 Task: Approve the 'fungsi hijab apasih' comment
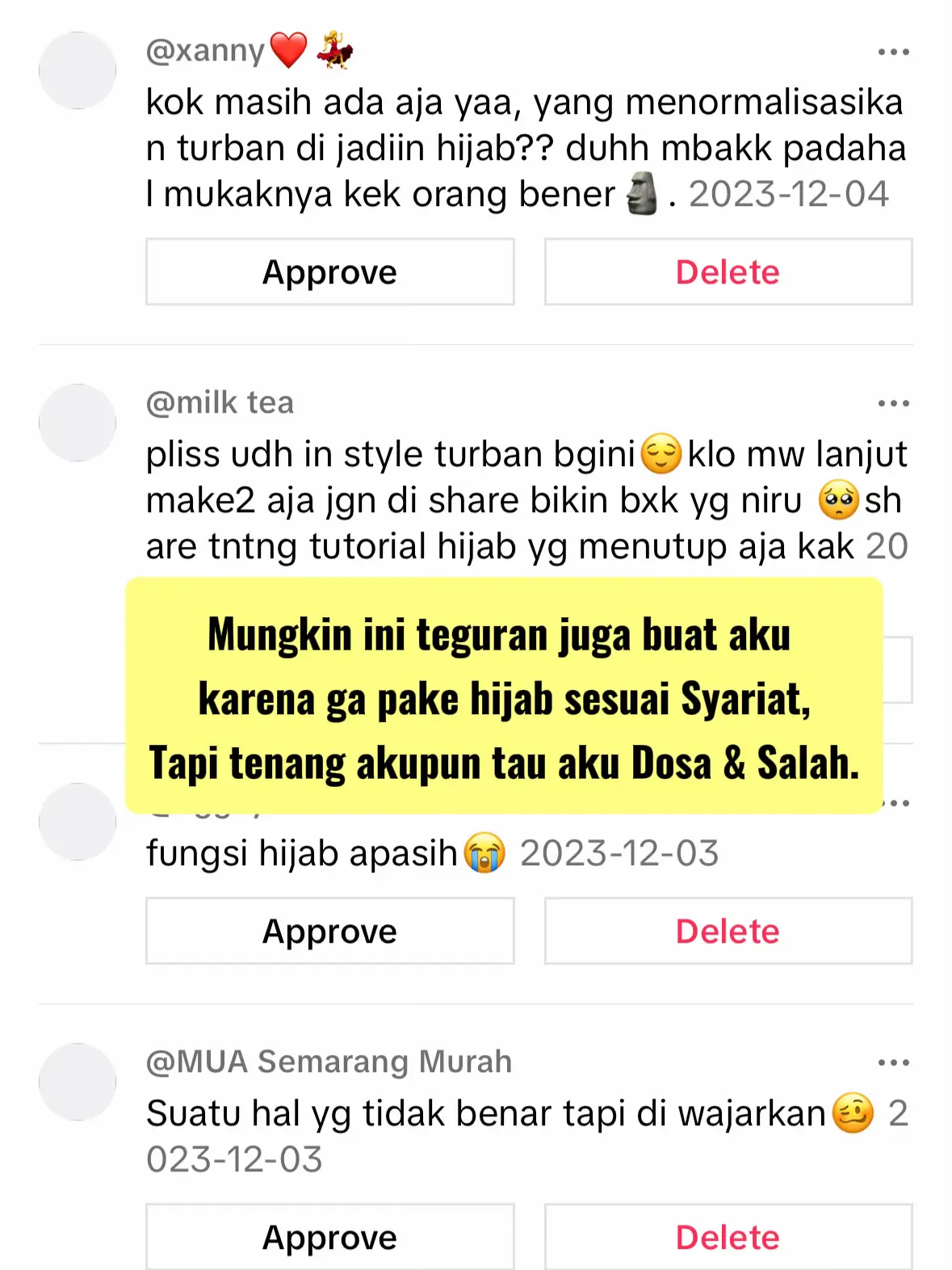click(x=329, y=931)
